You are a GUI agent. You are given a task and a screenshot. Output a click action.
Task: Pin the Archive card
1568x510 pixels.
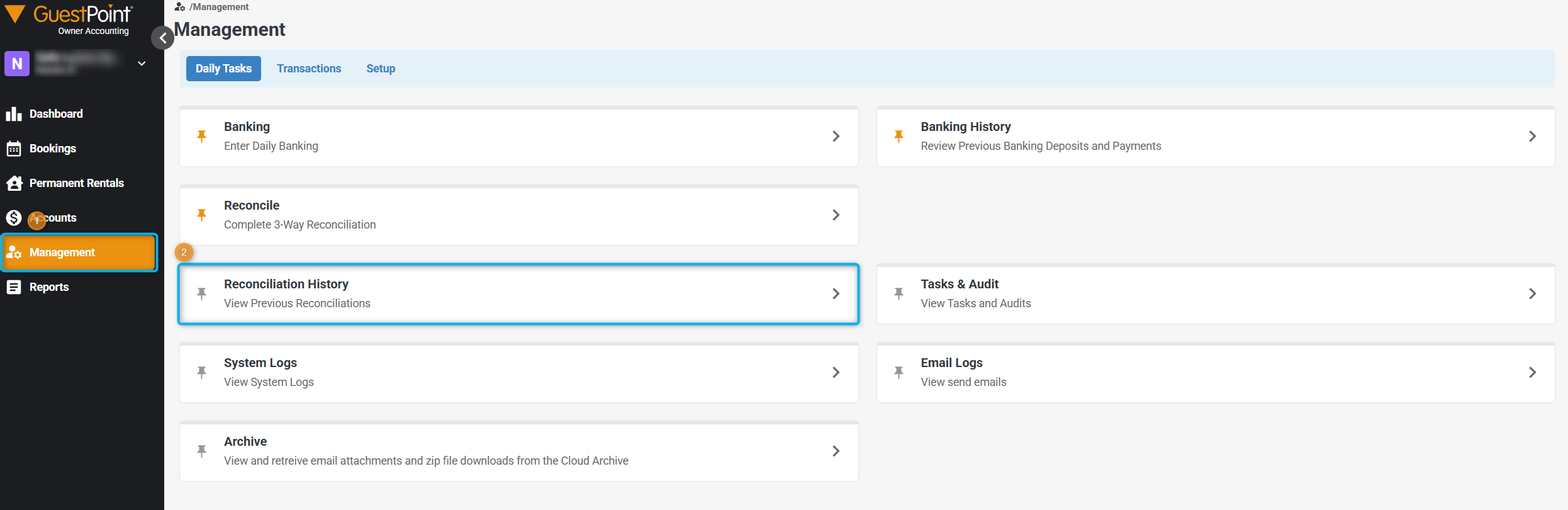pyautogui.click(x=202, y=451)
